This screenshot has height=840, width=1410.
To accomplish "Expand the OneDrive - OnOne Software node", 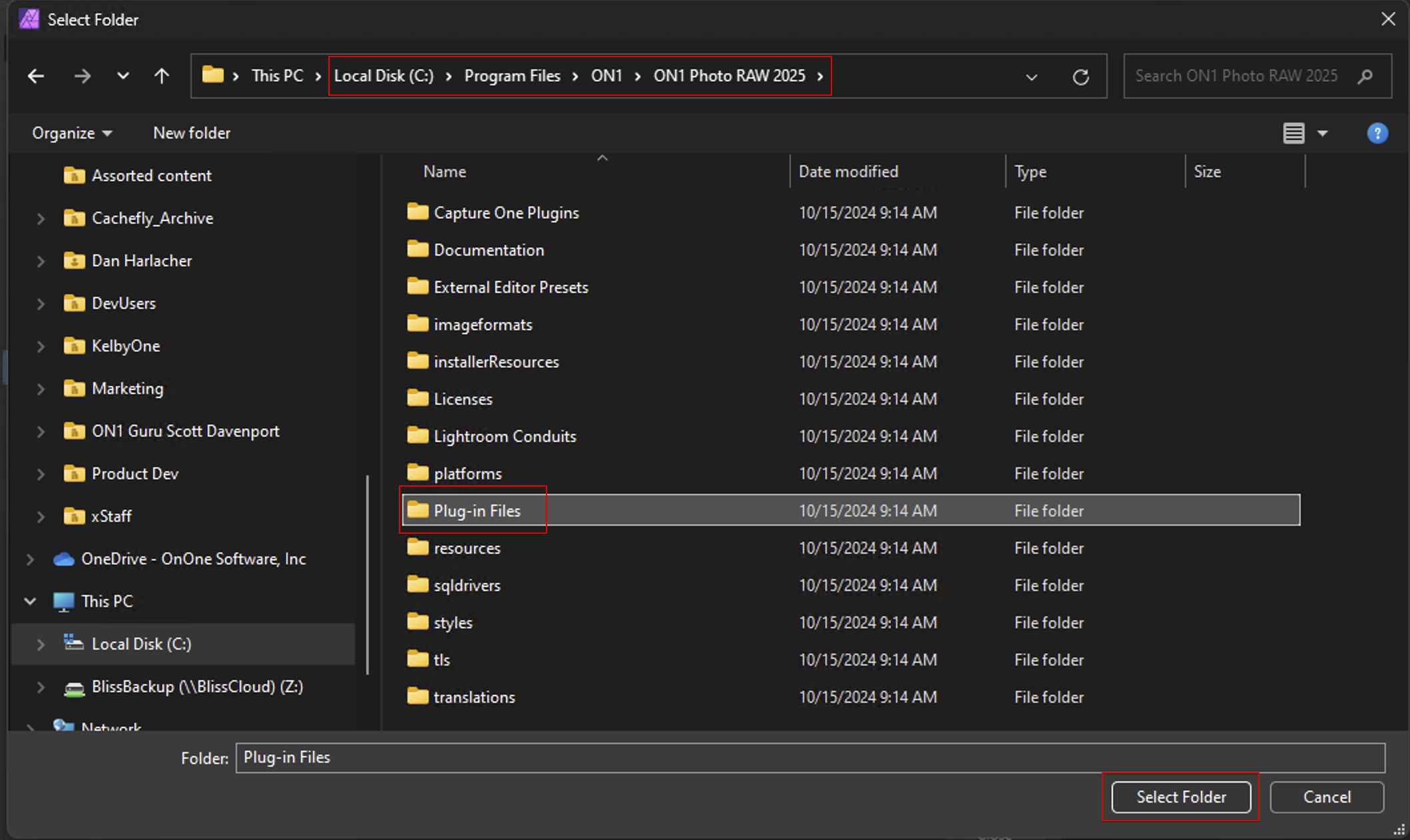I will [30, 559].
